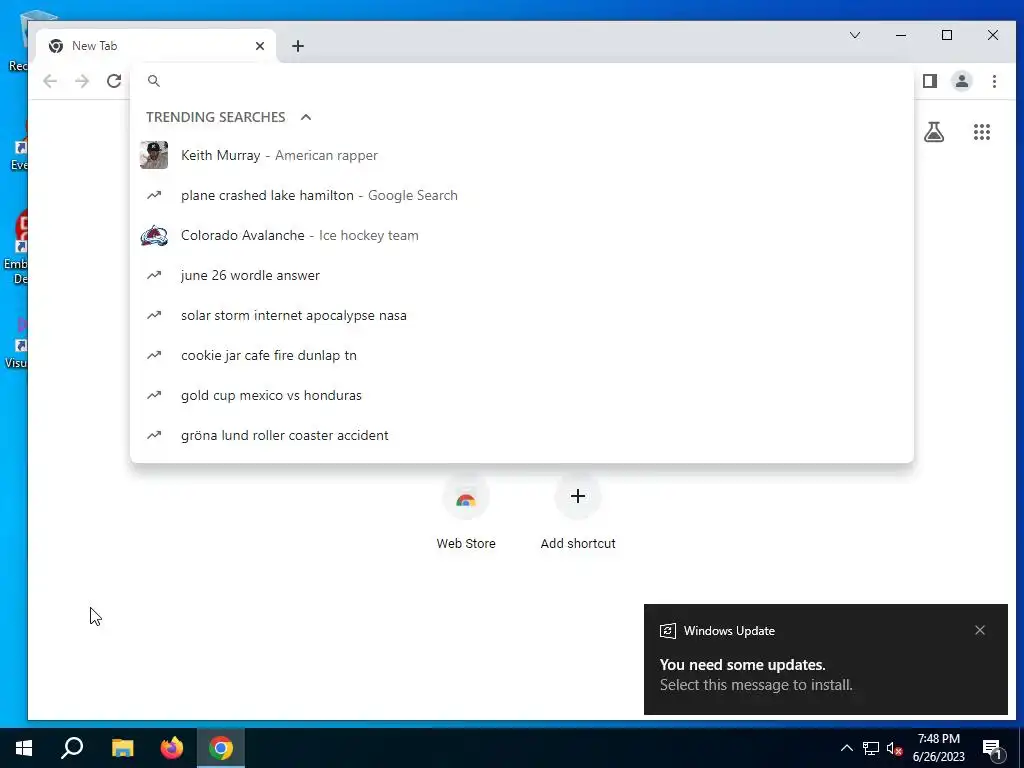Image resolution: width=1024 pixels, height=768 pixels.
Task: Click the forward navigation arrow
Action: [x=82, y=81]
